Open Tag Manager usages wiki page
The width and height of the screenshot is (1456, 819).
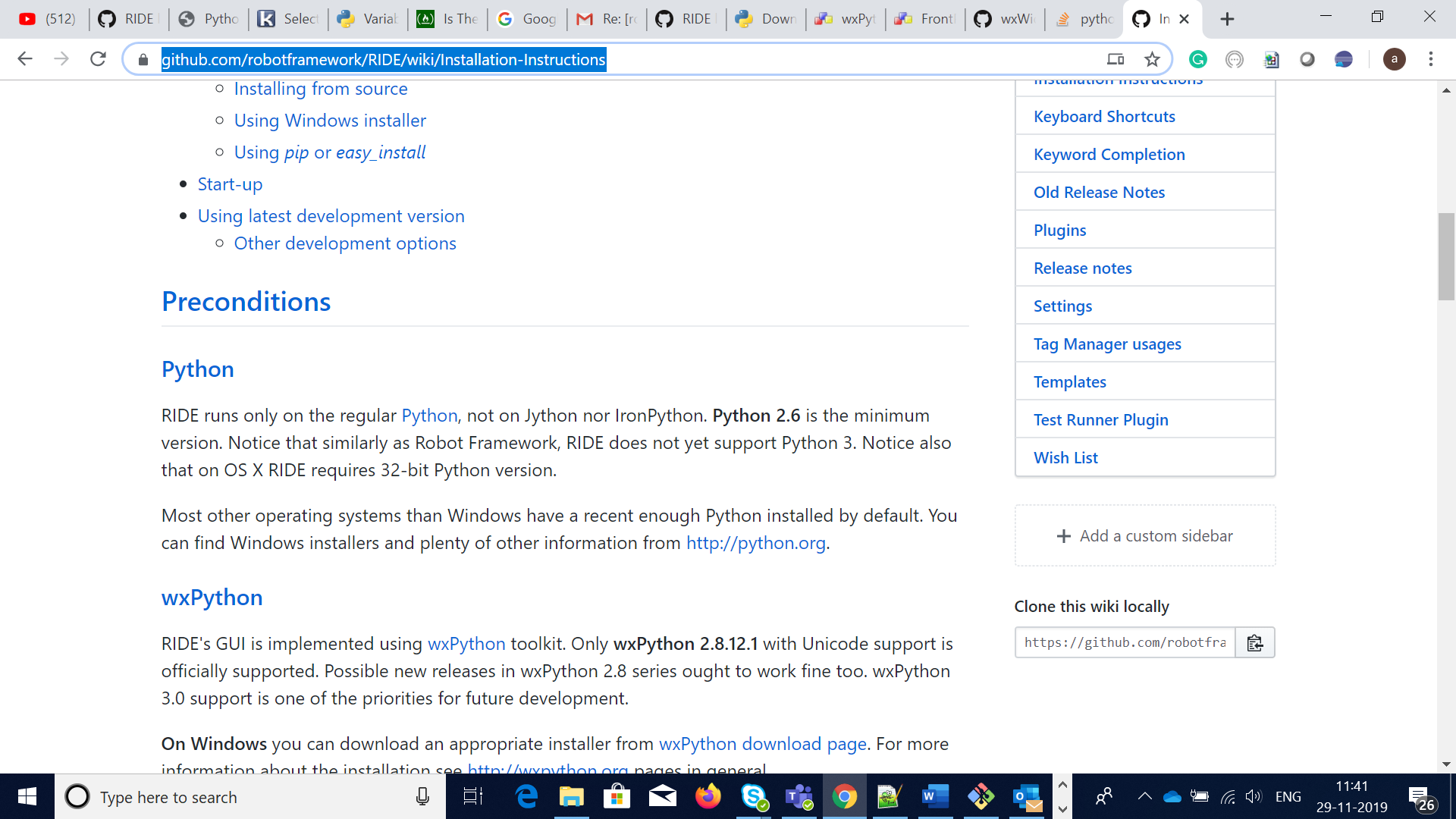(x=1107, y=344)
